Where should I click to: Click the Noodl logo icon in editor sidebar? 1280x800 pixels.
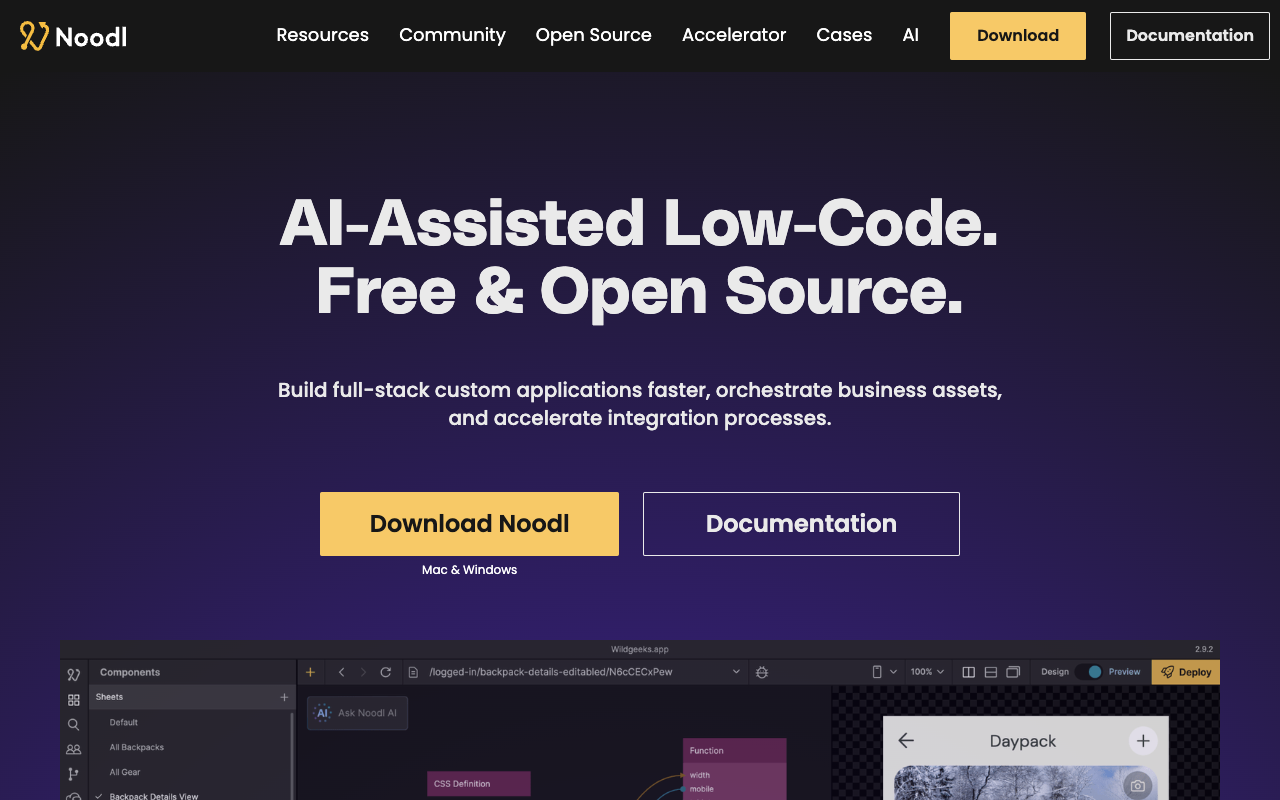click(x=73, y=674)
